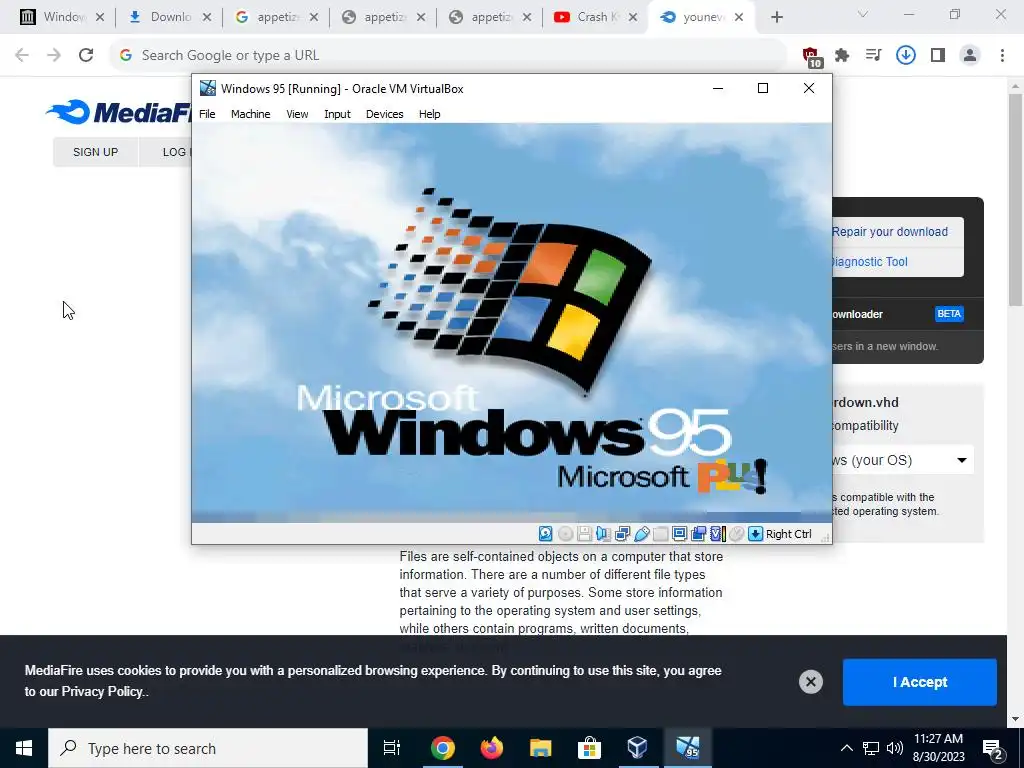Open Microsoft Store from the taskbar

tap(589, 748)
